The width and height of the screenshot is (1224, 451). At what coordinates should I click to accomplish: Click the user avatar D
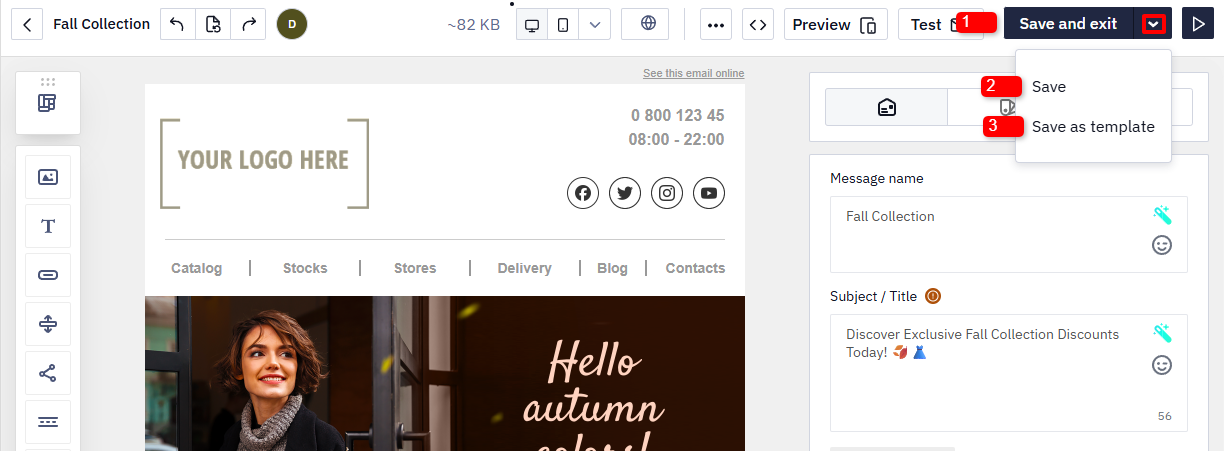tap(292, 24)
